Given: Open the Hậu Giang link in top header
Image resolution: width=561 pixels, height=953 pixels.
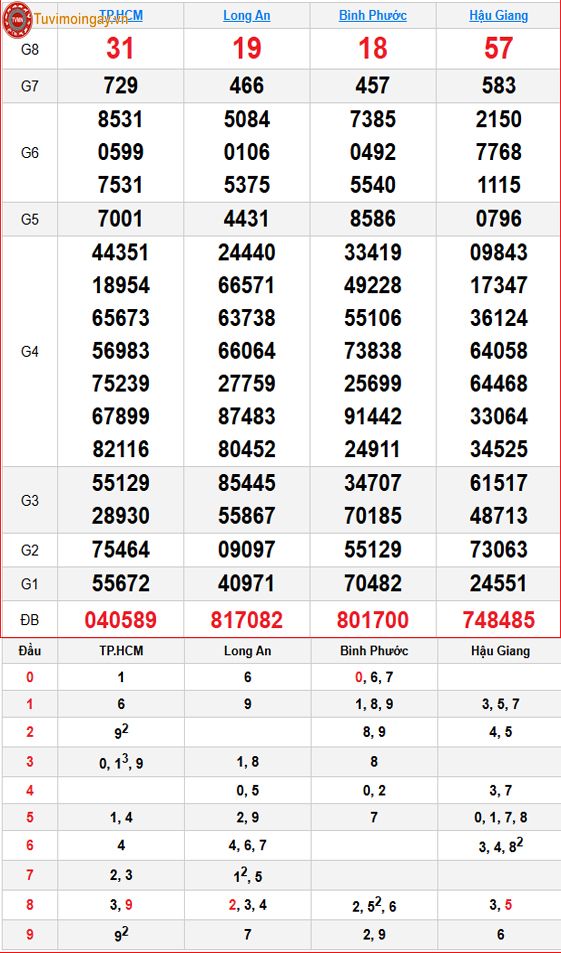Looking at the screenshot, I should click(498, 15).
